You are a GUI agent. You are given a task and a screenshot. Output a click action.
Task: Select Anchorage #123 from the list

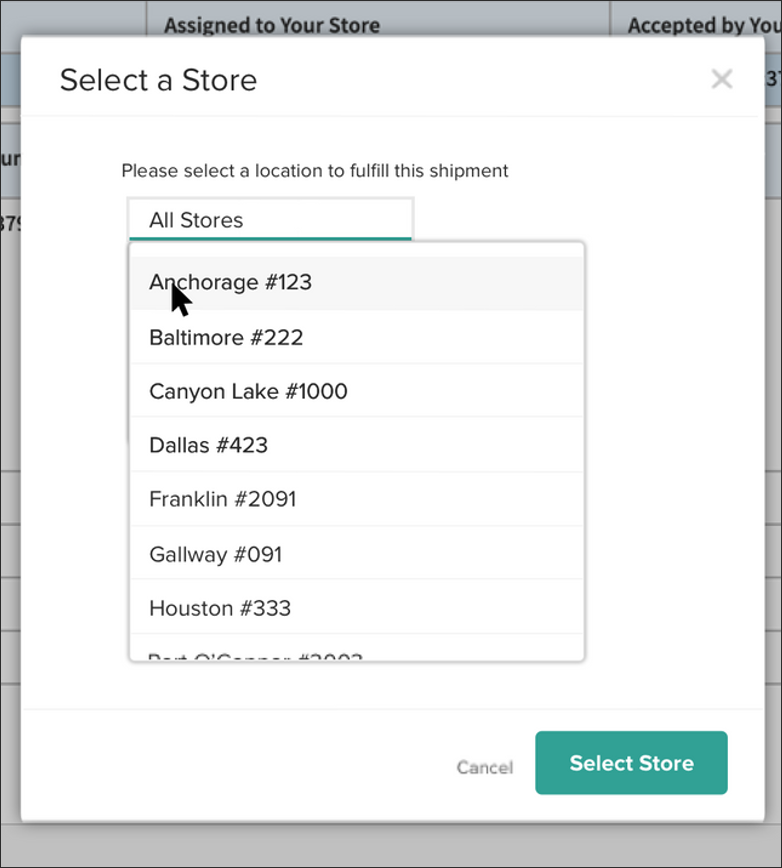230,282
